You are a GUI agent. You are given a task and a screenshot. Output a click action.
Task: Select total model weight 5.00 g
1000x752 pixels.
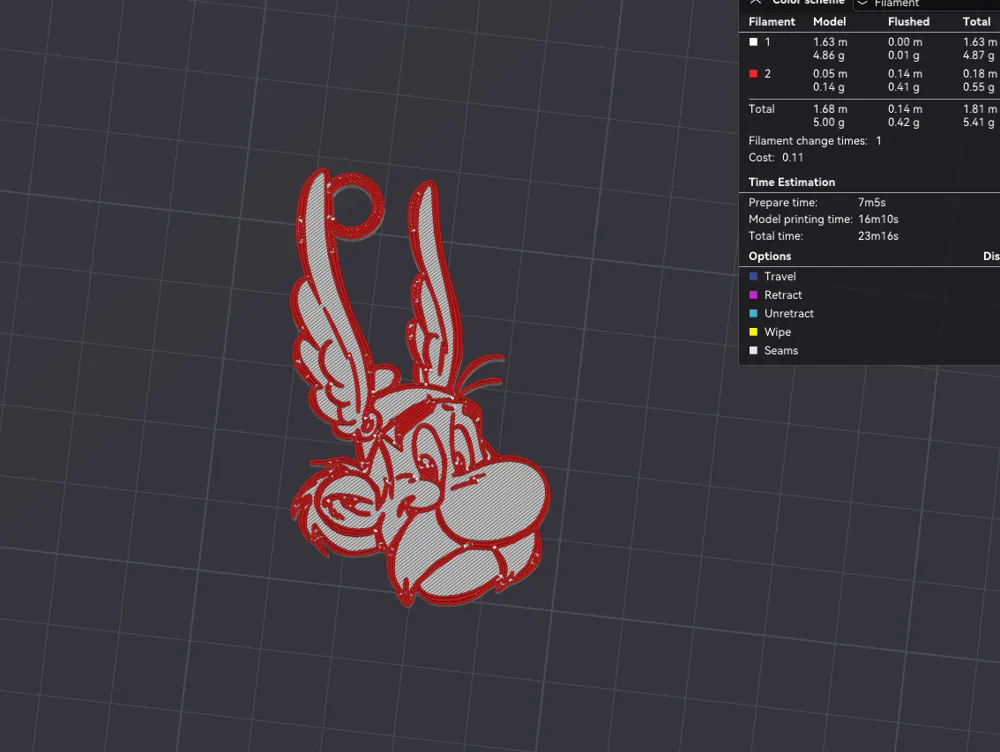tap(828, 122)
